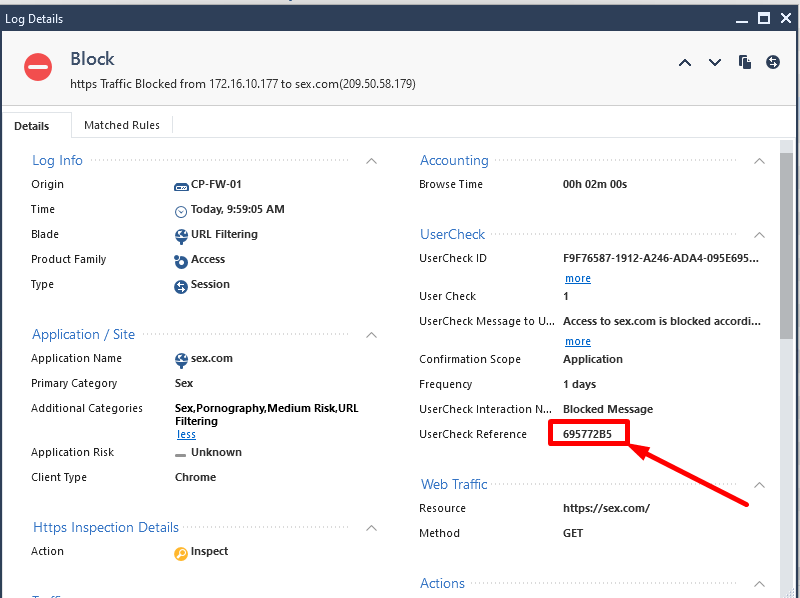Collapse the Application / Site section
Image resolution: width=800 pixels, height=598 pixels.
click(x=371, y=334)
